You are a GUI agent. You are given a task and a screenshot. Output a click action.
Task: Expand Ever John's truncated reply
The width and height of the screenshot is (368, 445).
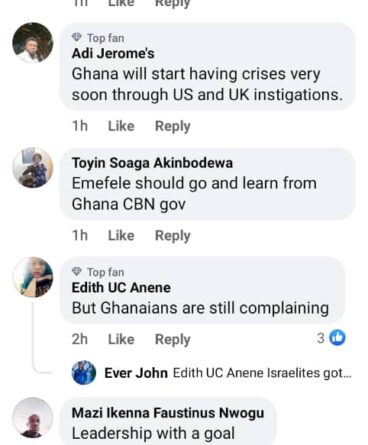coord(262,373)
